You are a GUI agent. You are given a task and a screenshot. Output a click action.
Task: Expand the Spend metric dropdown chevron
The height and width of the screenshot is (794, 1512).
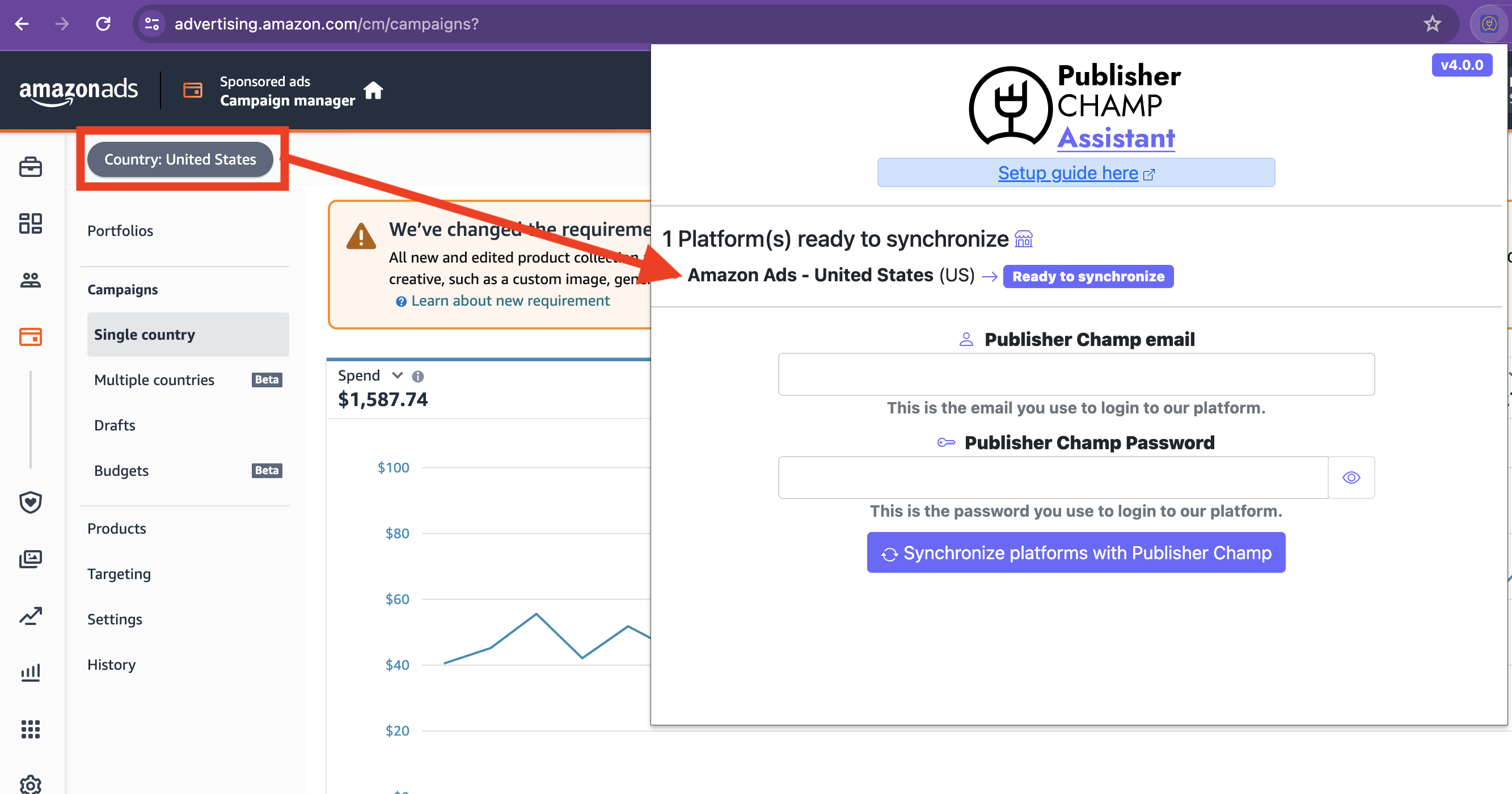tap(398, 375)
